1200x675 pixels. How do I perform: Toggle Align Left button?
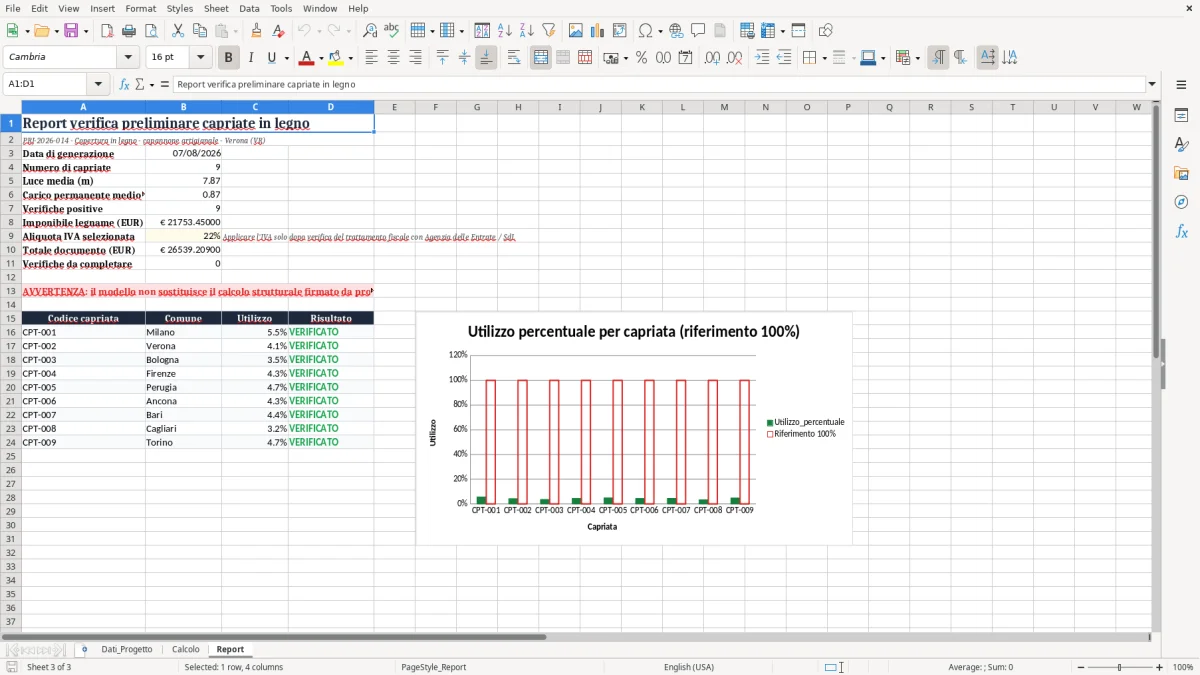point(371,58)
